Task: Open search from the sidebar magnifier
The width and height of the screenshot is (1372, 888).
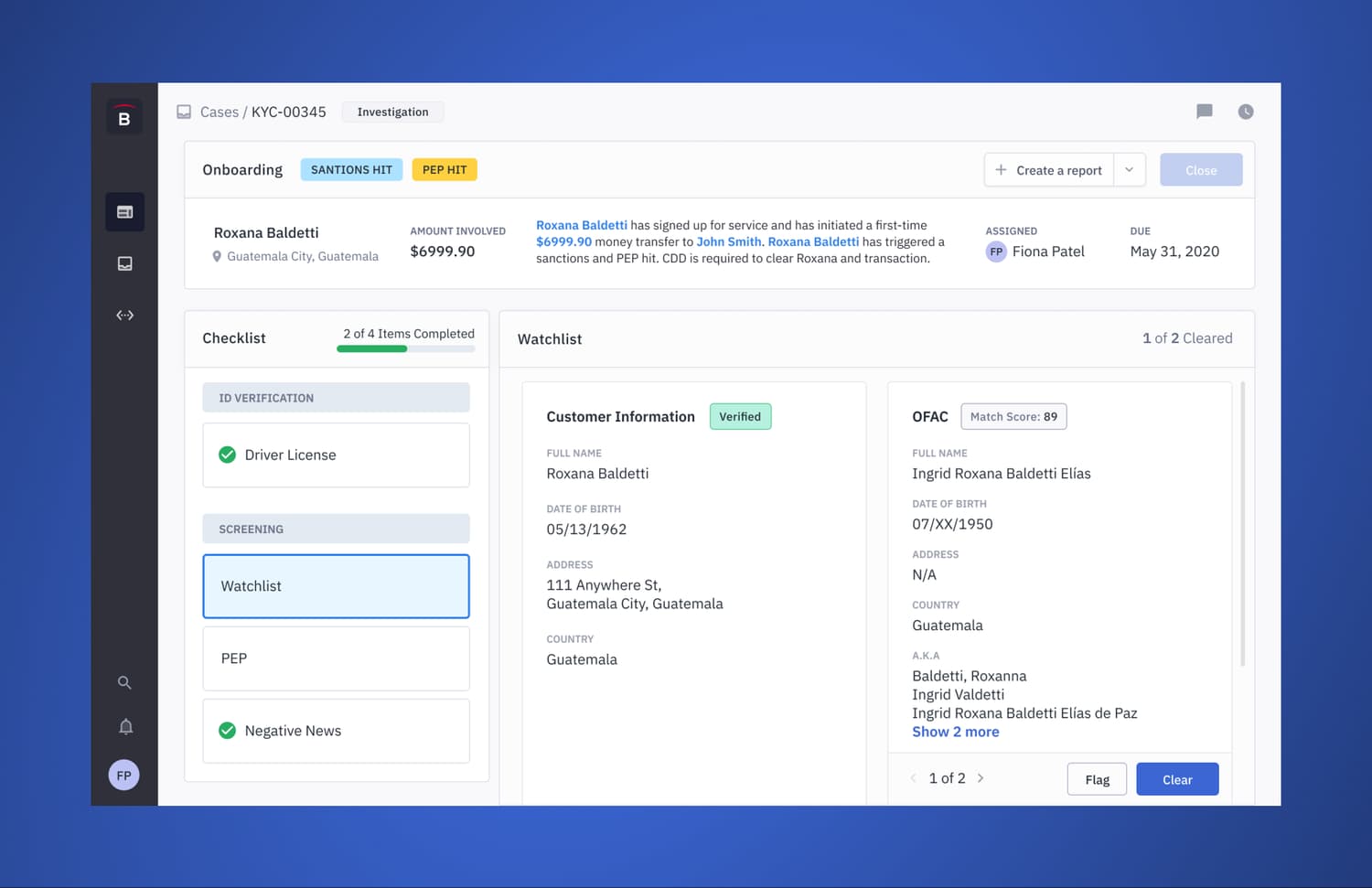Action: pos(124,682)
